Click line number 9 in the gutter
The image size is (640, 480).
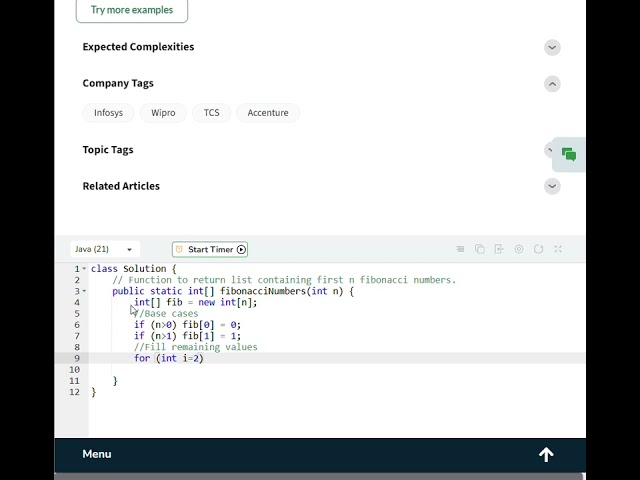pos(77,358)
